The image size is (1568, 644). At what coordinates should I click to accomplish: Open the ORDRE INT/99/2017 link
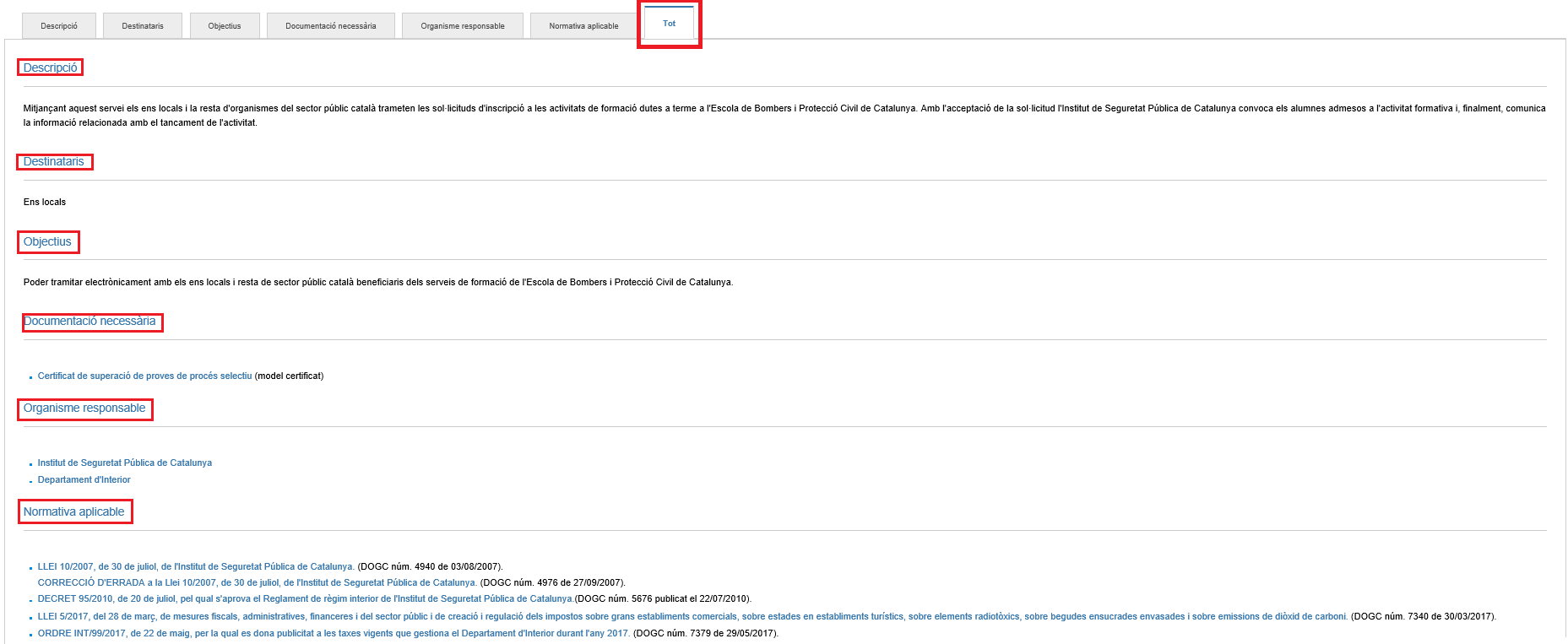coord(333,634)
